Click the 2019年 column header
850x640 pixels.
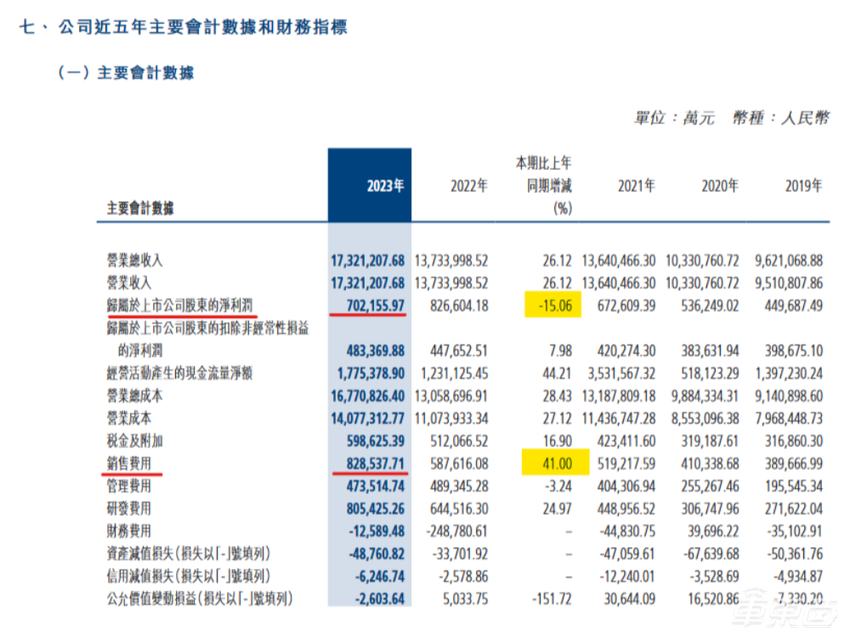tap(803, 185)
